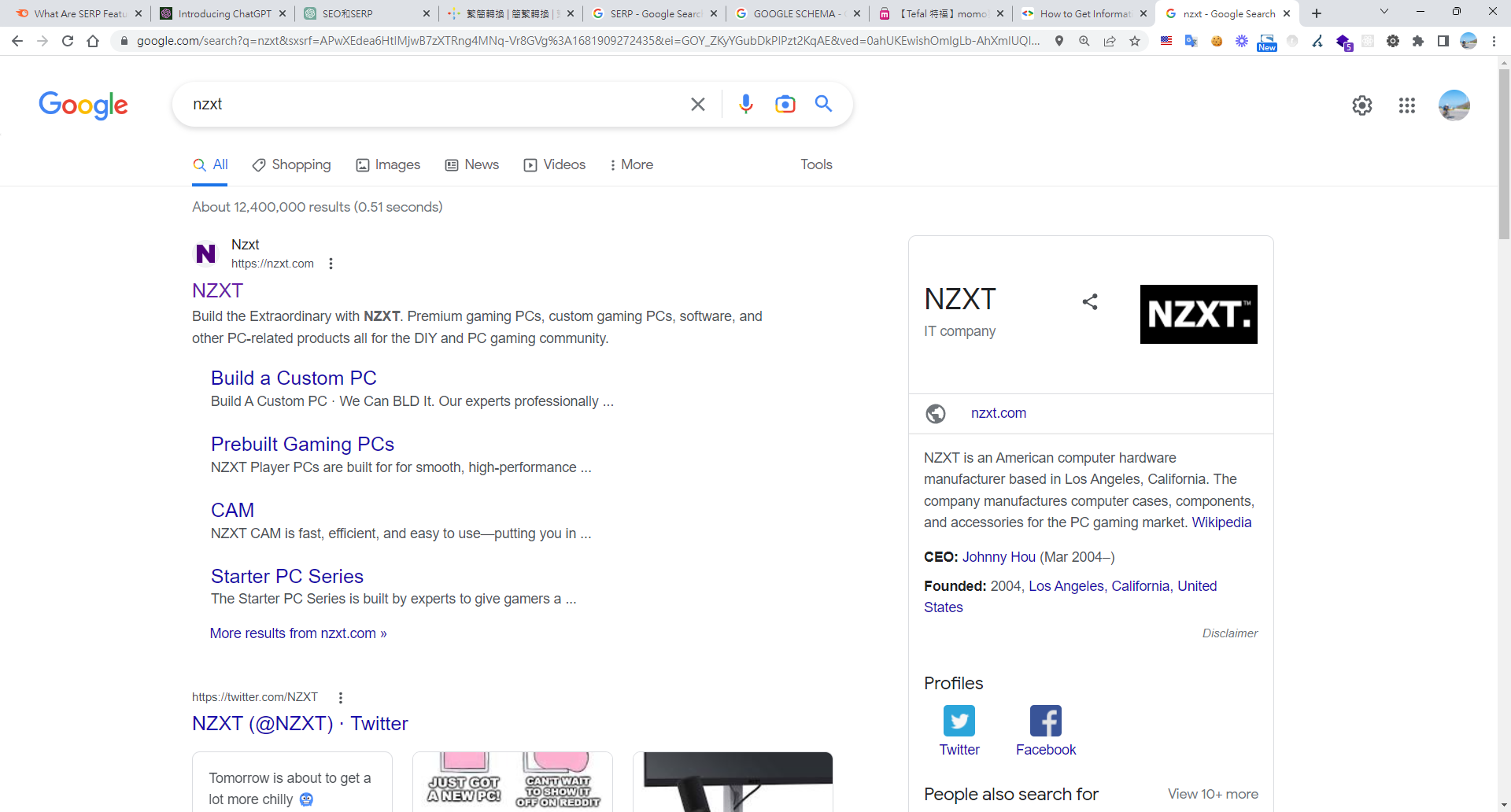Open the tab search dropdown arrow
Image resolution: width=1511 pixels, height=812 pixels.
[1384, 13]
